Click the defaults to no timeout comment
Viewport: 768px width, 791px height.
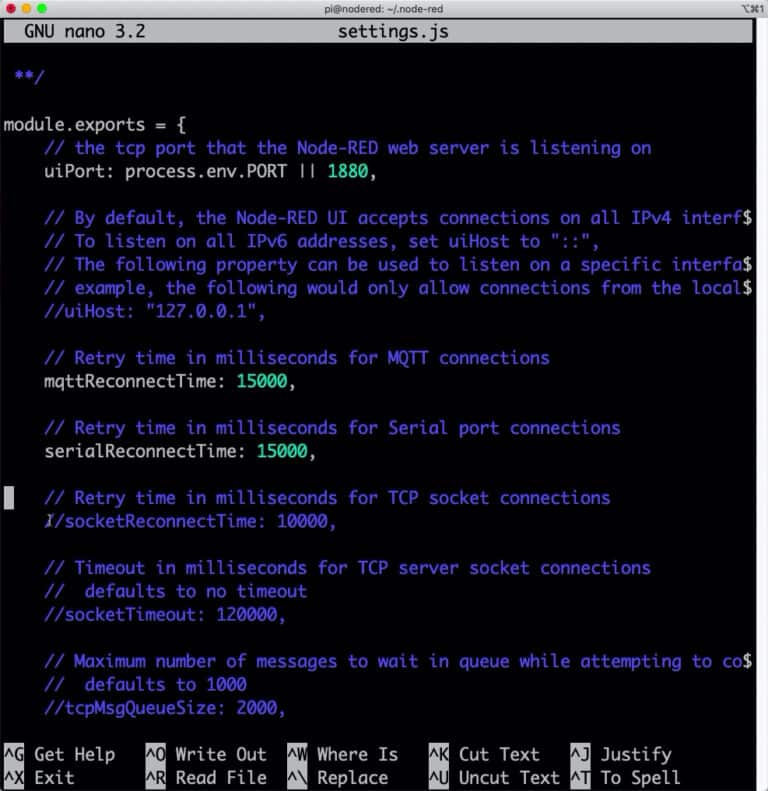click(176, 591)
